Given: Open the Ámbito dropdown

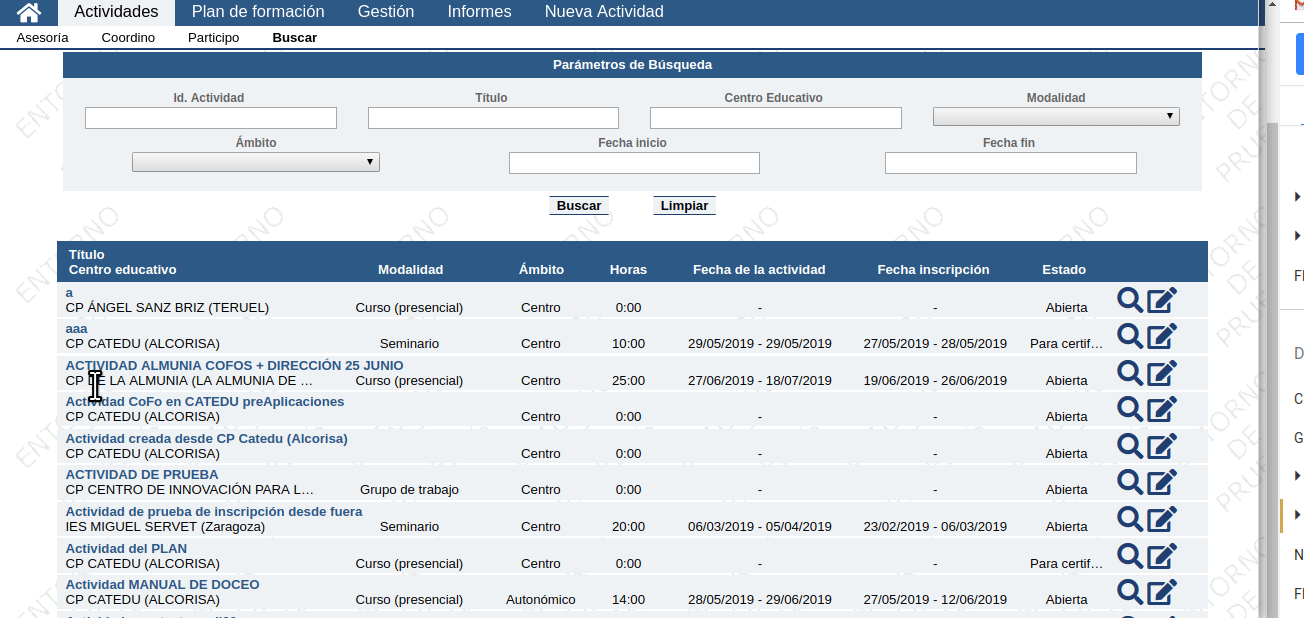Looking at the screenshot, I should coord(256,162).
